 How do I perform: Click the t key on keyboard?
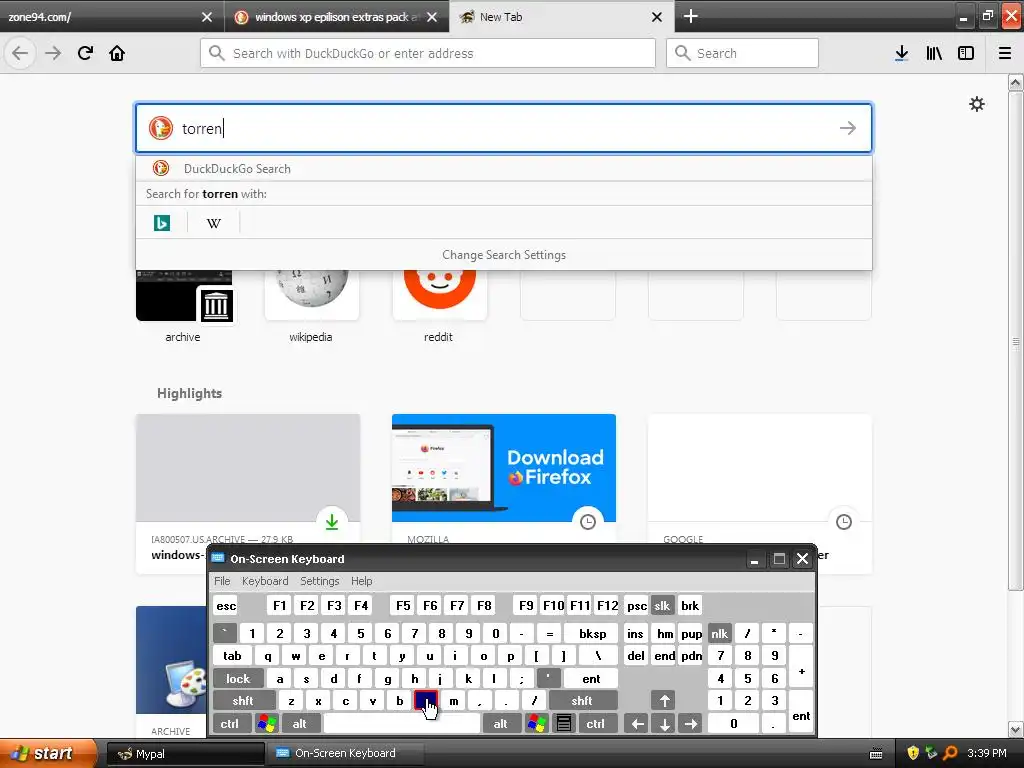[374, 656]
